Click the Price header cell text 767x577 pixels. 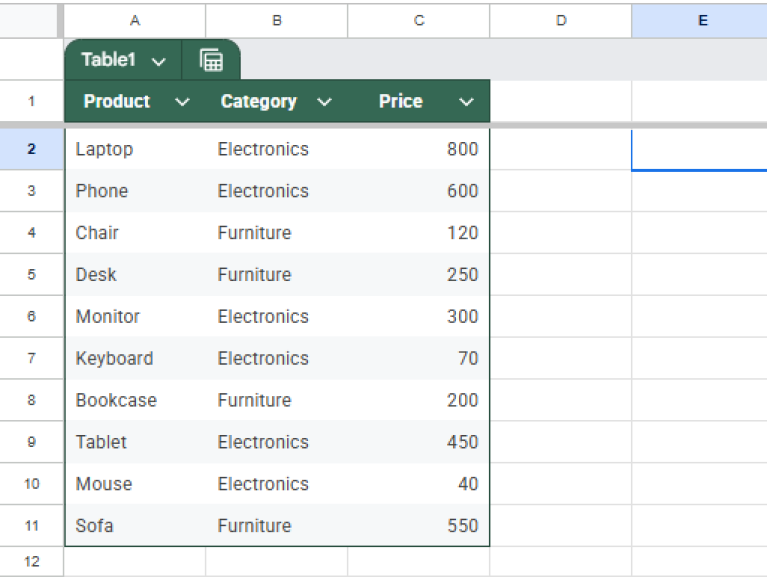tap(400, 102)
